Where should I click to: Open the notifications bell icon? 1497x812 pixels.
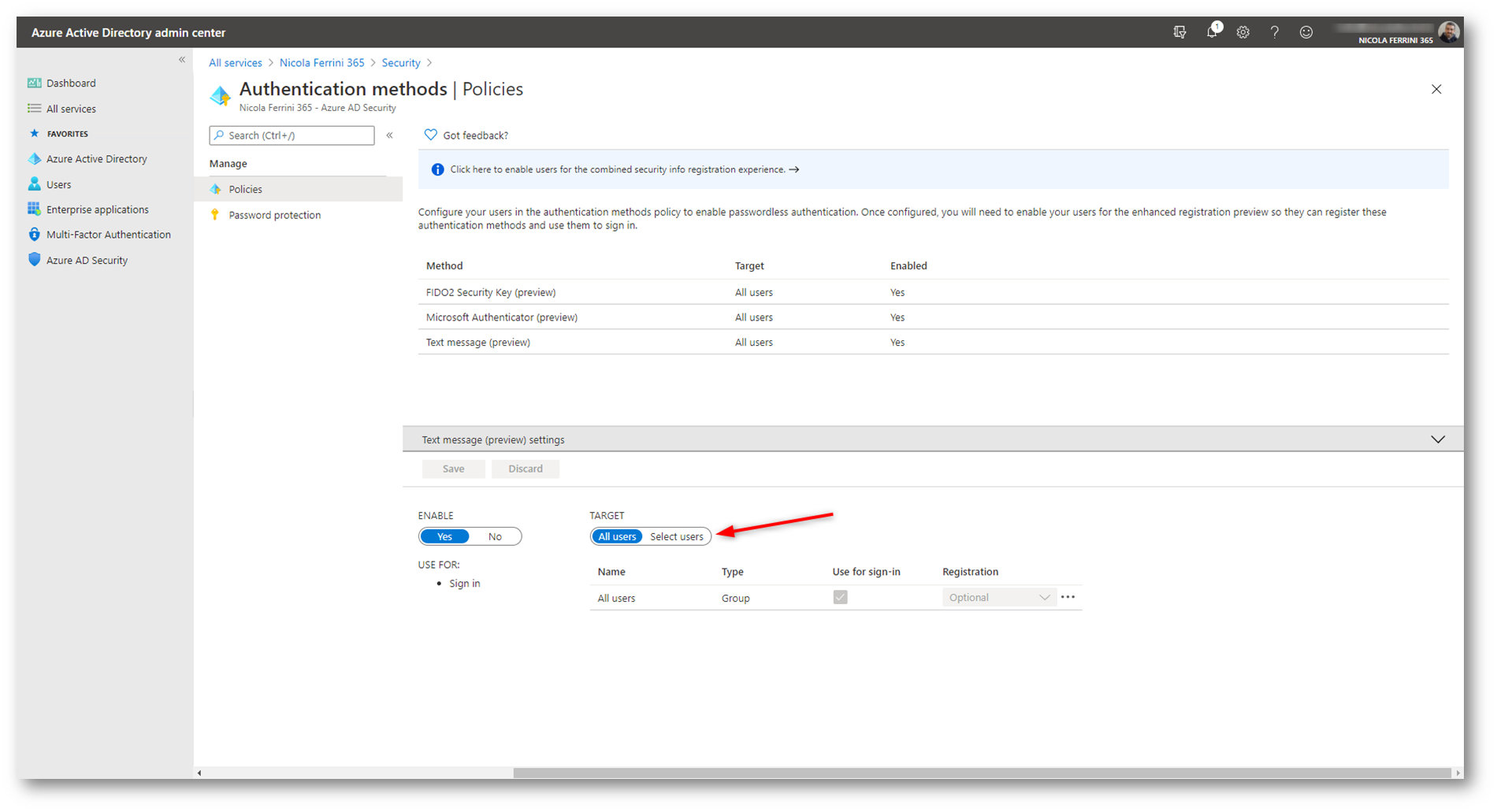[1213, 32]
